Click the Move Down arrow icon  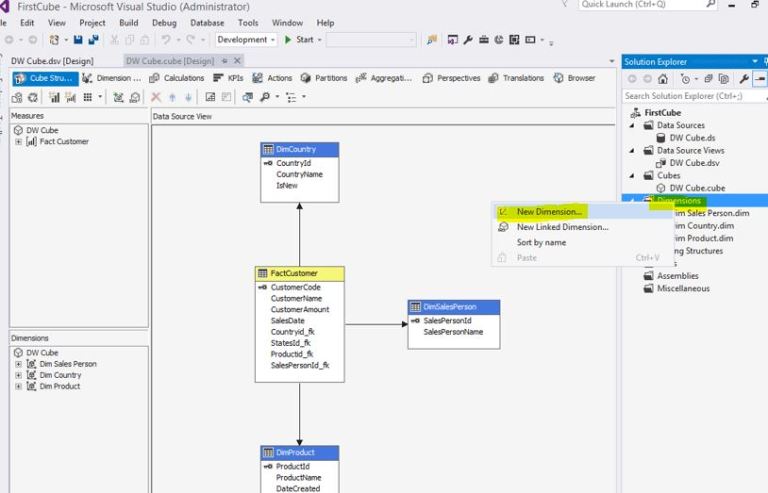click(188, 97)
